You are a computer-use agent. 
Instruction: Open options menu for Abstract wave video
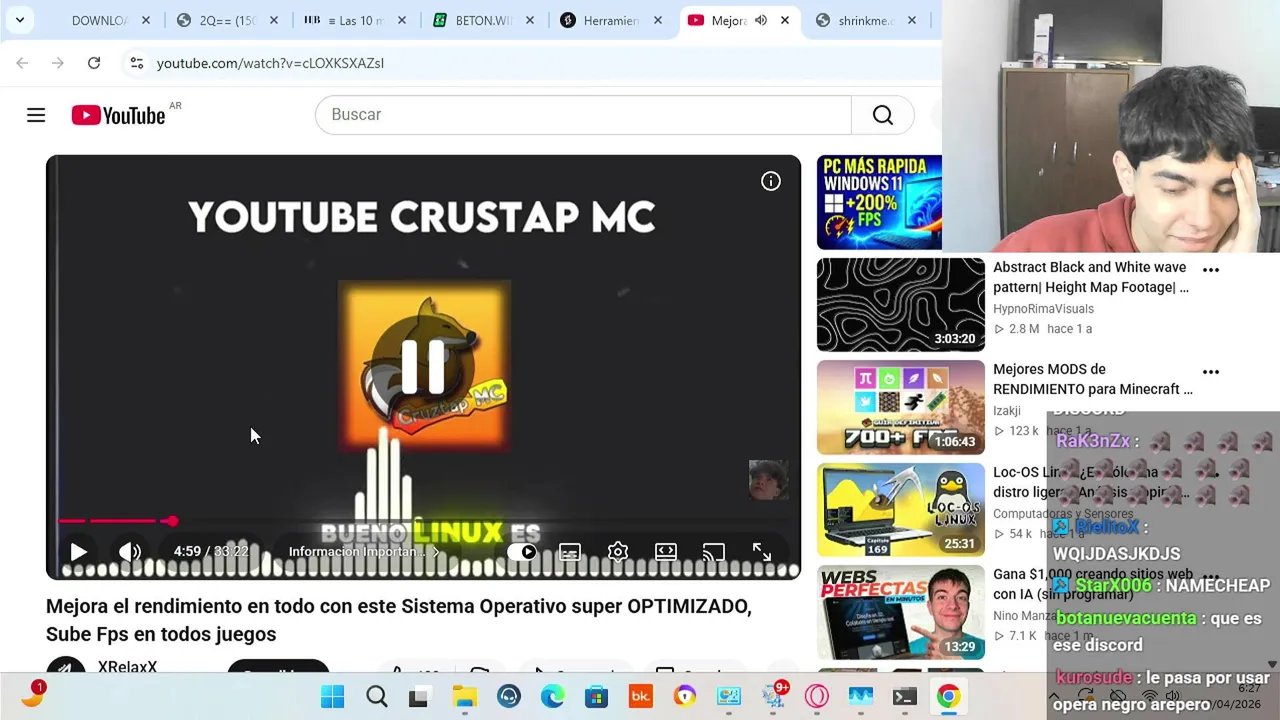click(1211, 270)
